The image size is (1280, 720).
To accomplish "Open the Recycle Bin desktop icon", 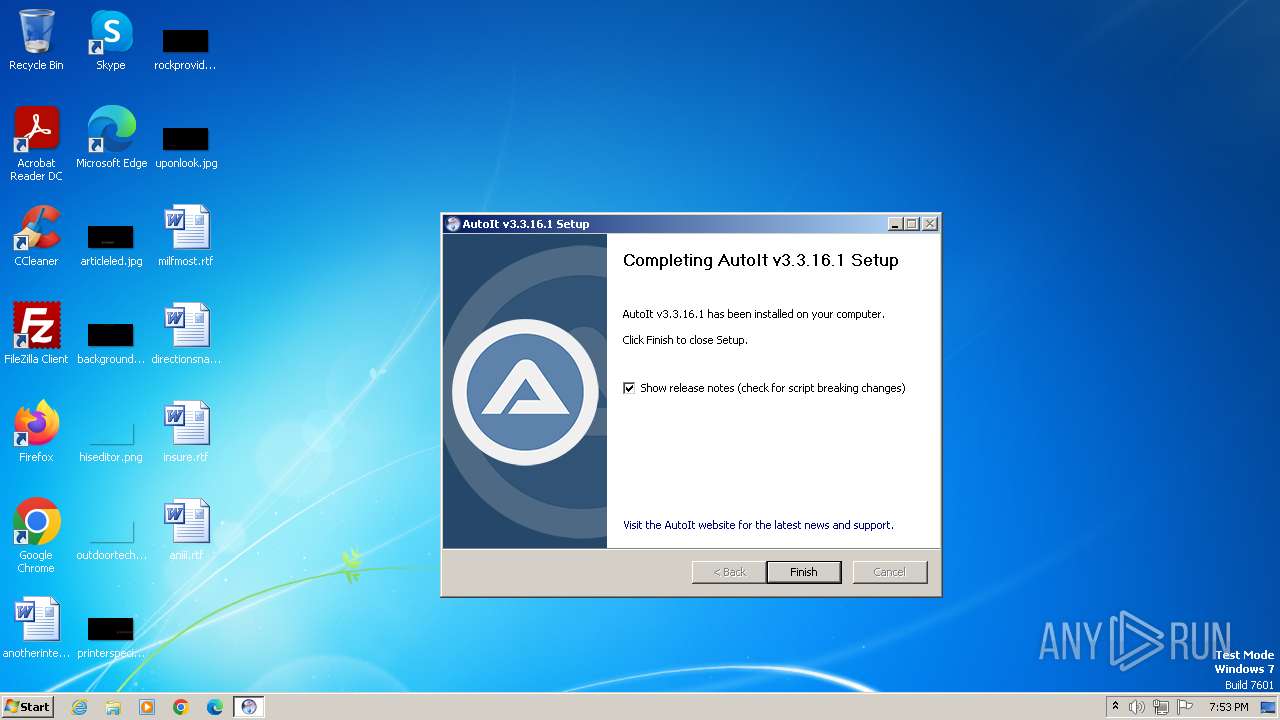I will click(36, 40).
